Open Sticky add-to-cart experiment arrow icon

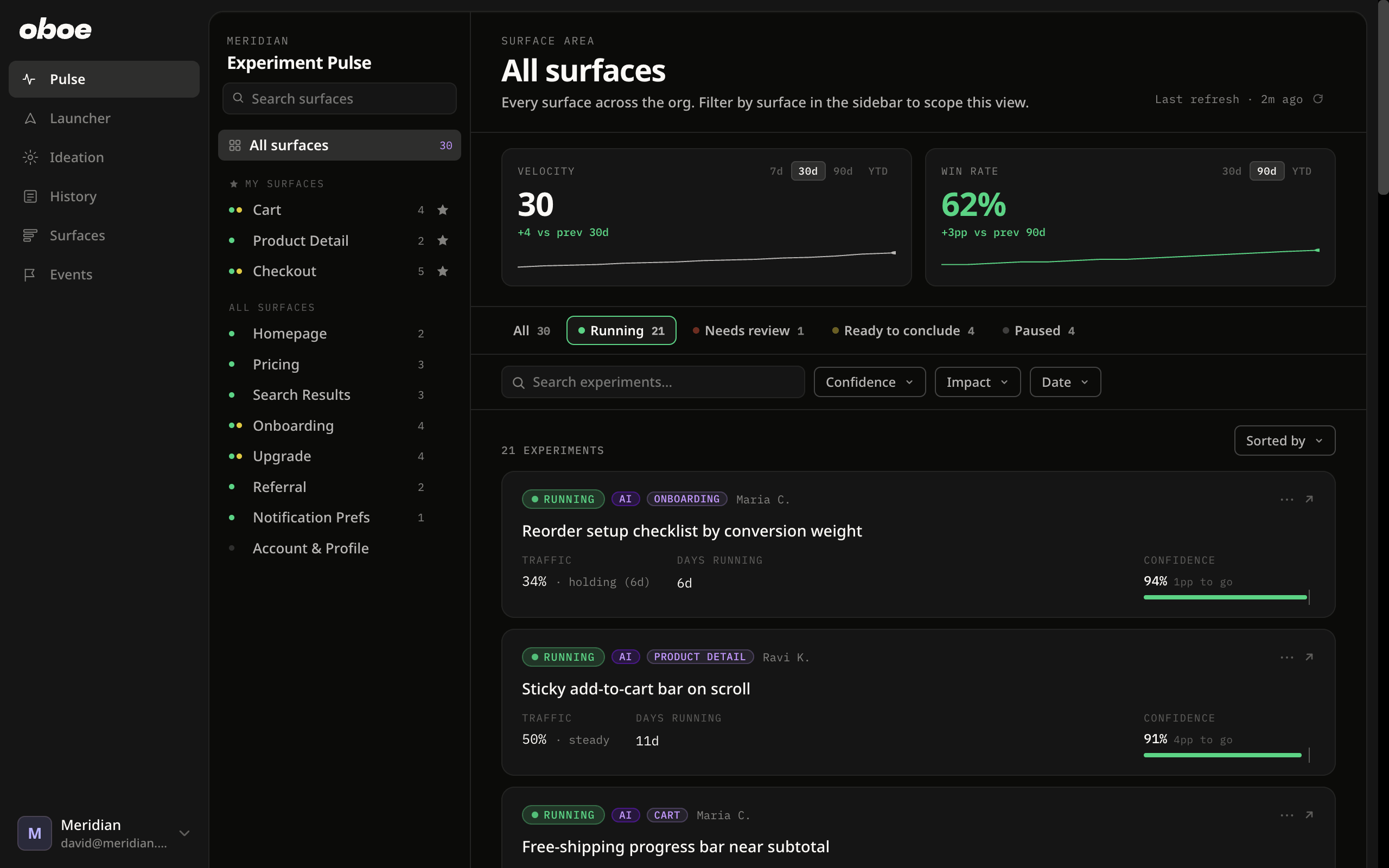tap(1309, 658)
